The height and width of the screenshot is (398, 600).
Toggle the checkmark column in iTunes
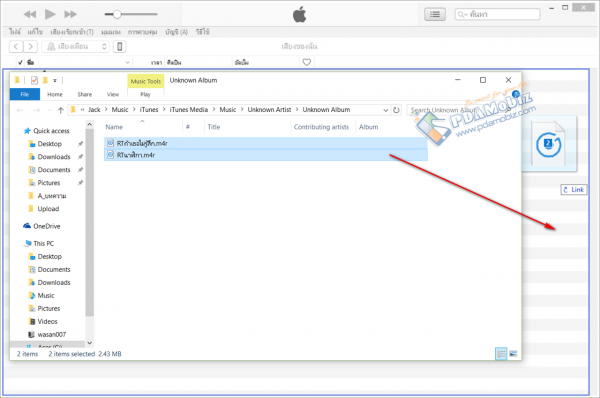(x=20, y=62)
